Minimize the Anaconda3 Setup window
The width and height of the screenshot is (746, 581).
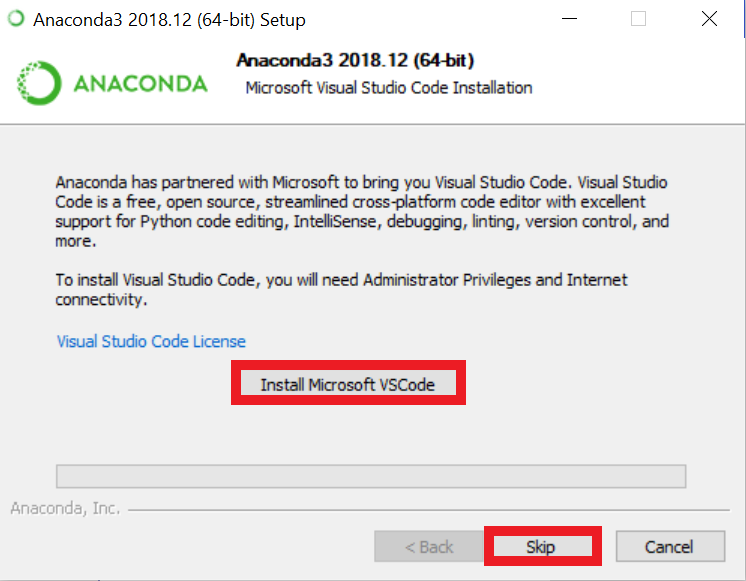coord(569,19)
